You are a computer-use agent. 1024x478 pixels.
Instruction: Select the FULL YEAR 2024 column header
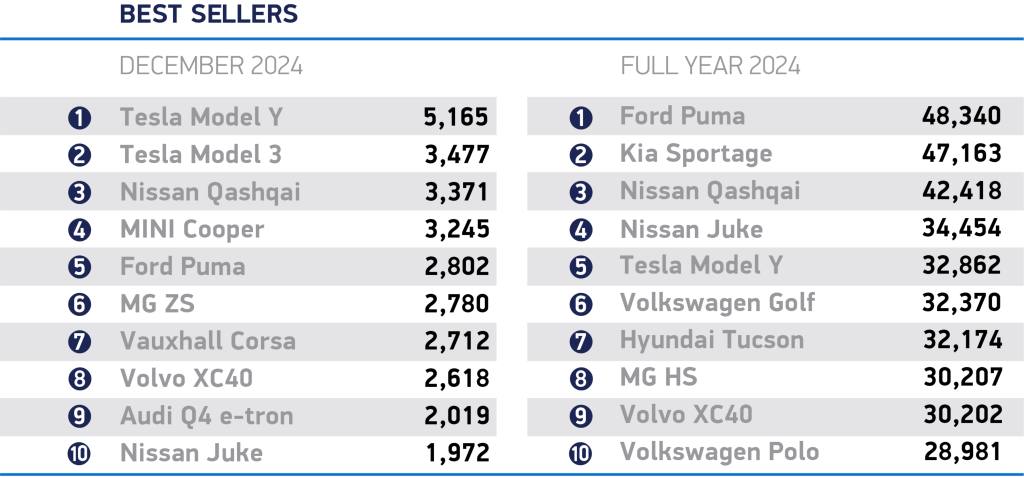coord(710,67)
